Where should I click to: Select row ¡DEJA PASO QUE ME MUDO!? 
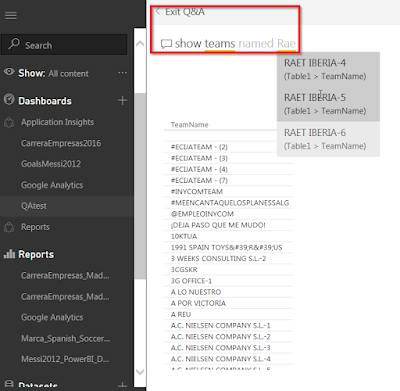click(x=228, y=225)
